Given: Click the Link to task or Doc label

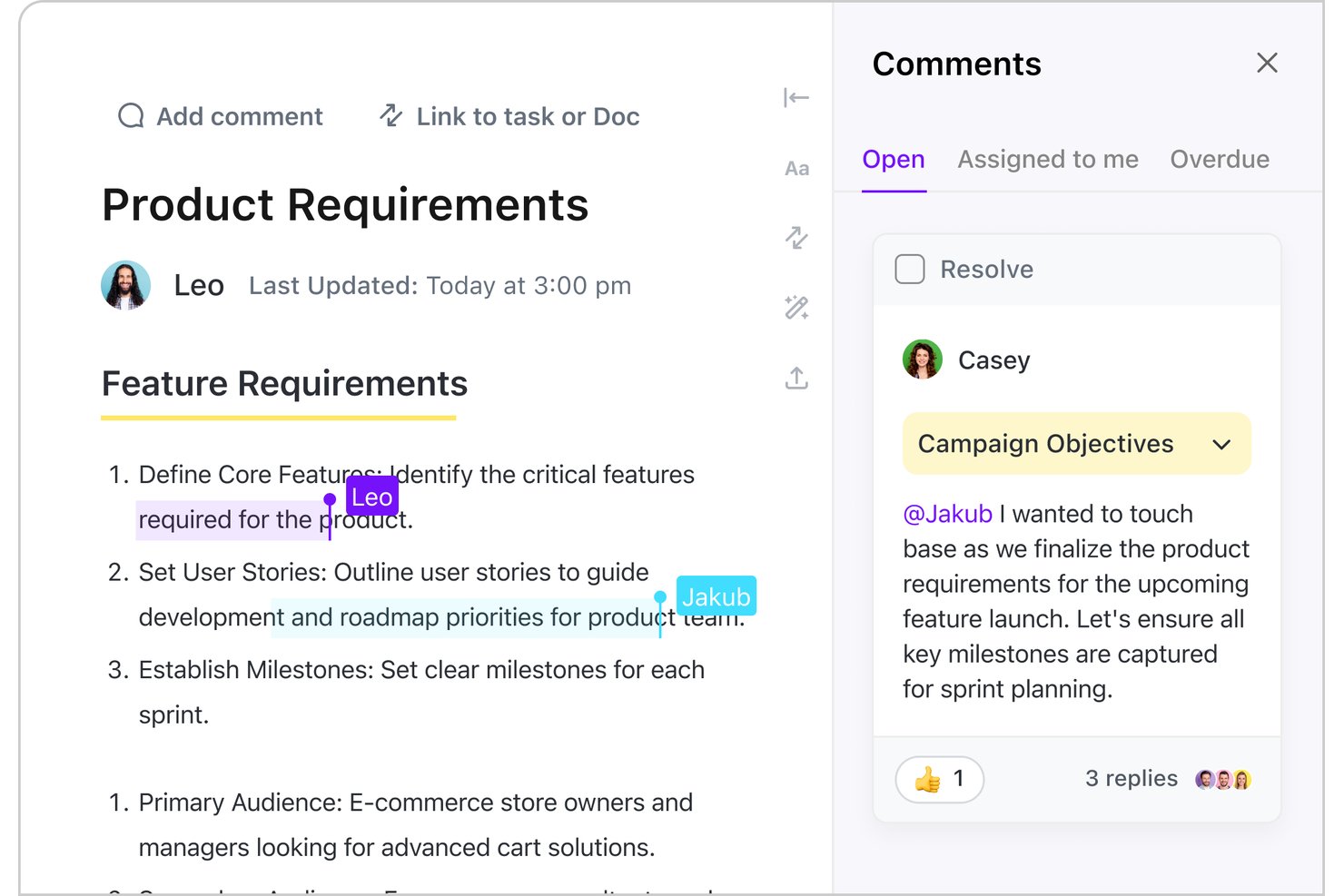Looking at the screenshot, I should [x=528, y=116].
